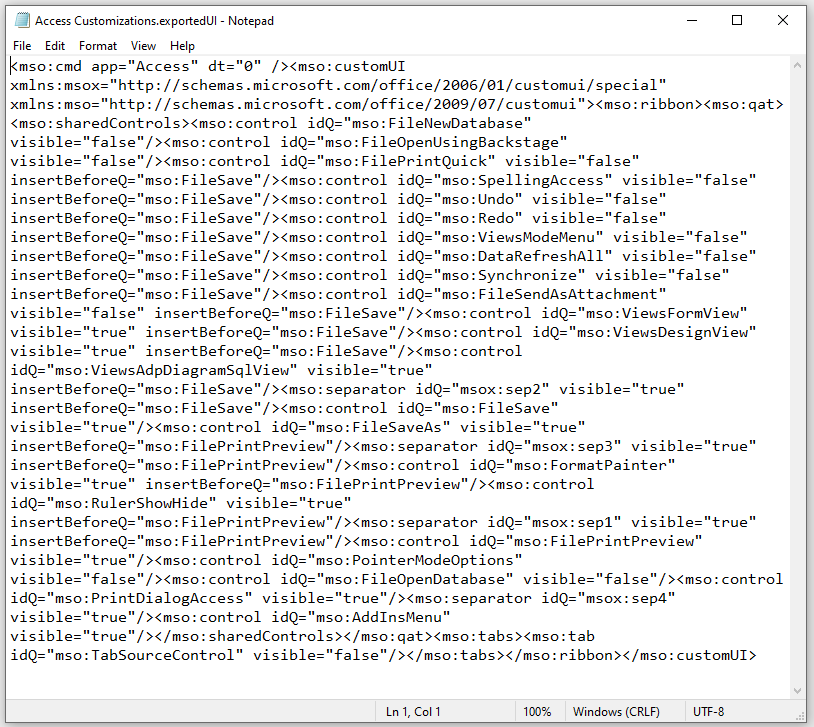
Task: Open the View menu
Action: (x=143, y=46)
